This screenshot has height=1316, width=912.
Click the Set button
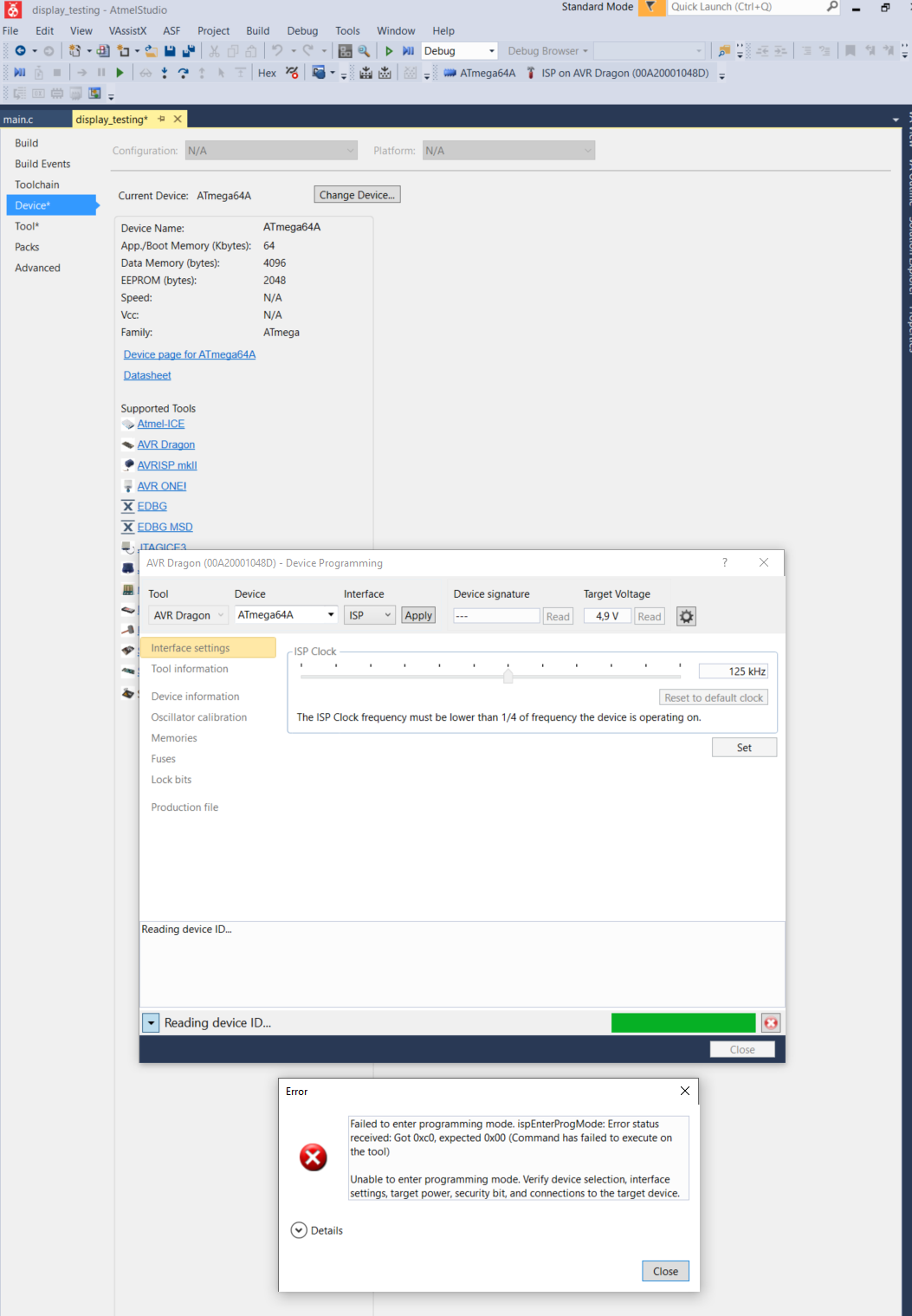(744, 748)
